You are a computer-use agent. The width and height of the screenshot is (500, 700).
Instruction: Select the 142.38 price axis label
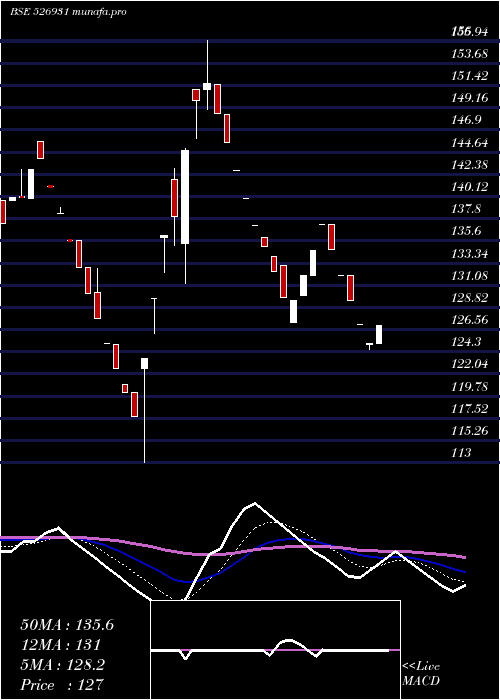469,165
